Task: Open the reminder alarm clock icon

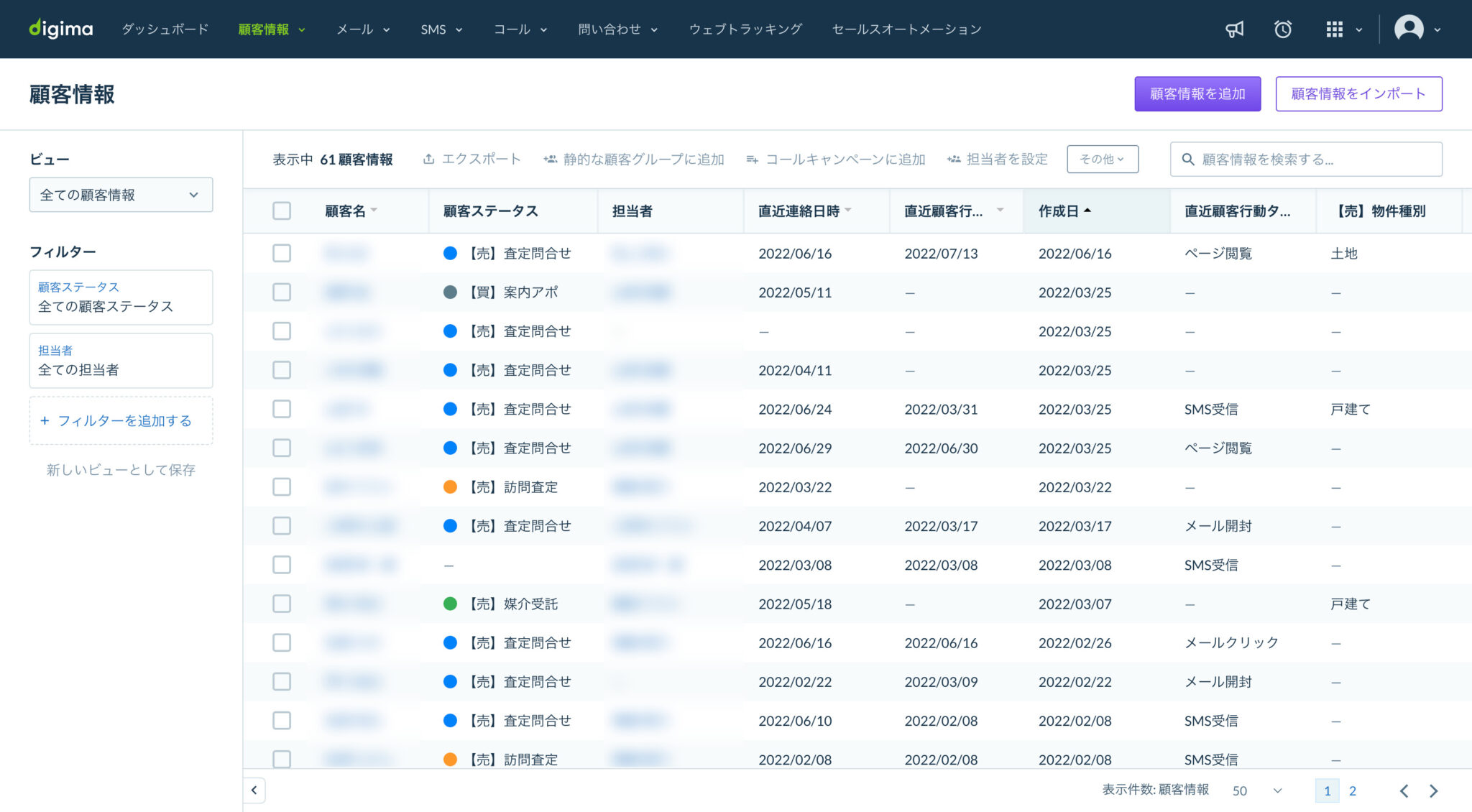Action: (1283, 29)
